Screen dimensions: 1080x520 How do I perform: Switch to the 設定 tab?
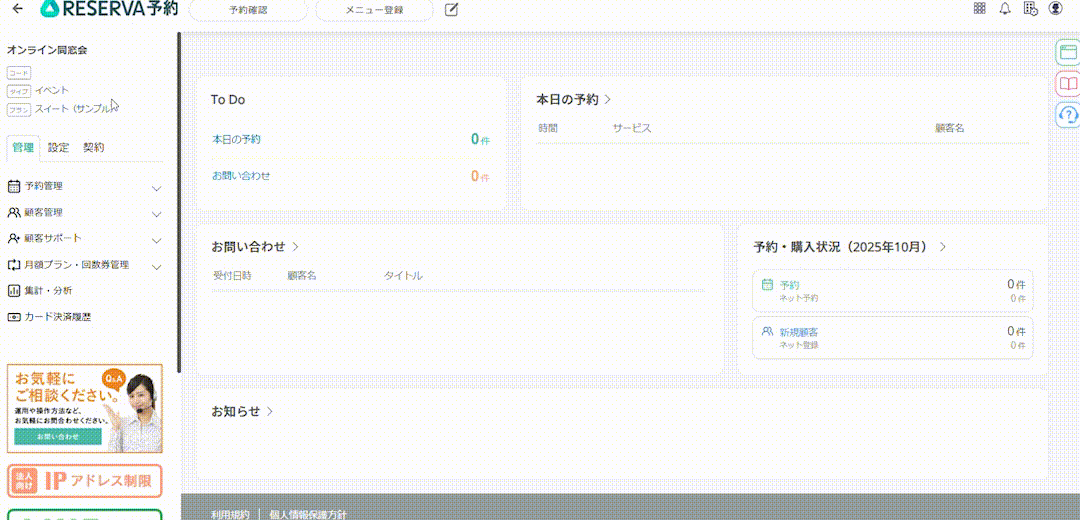pyautogui.click(x=59, y=147)
